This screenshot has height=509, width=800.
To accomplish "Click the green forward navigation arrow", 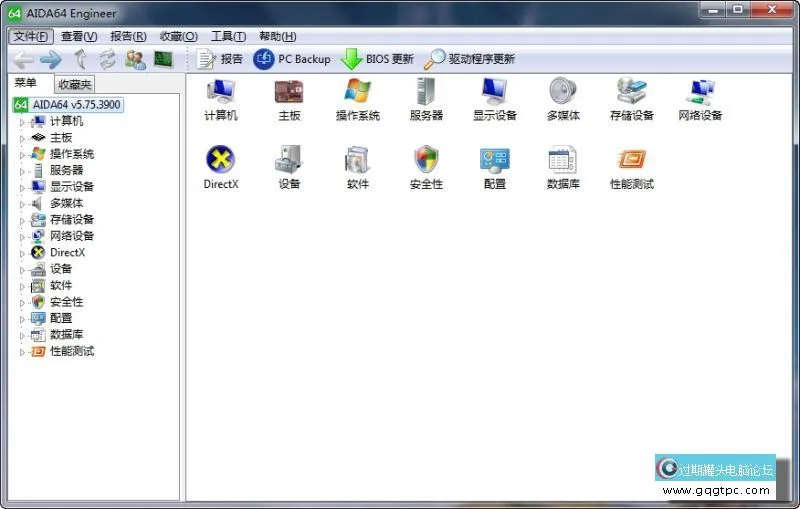I will [51, 60].
